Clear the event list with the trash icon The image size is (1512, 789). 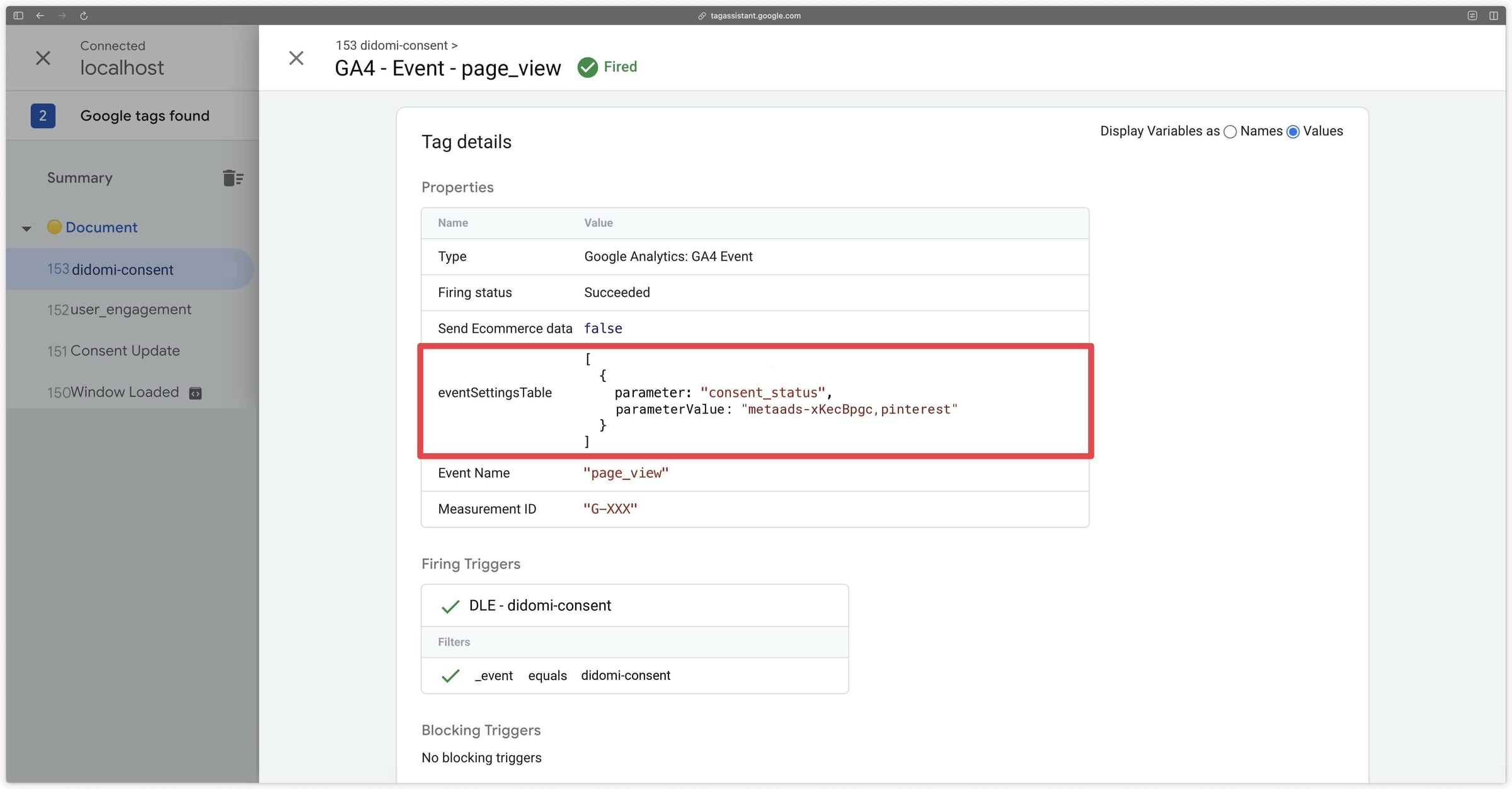point(232,178)
